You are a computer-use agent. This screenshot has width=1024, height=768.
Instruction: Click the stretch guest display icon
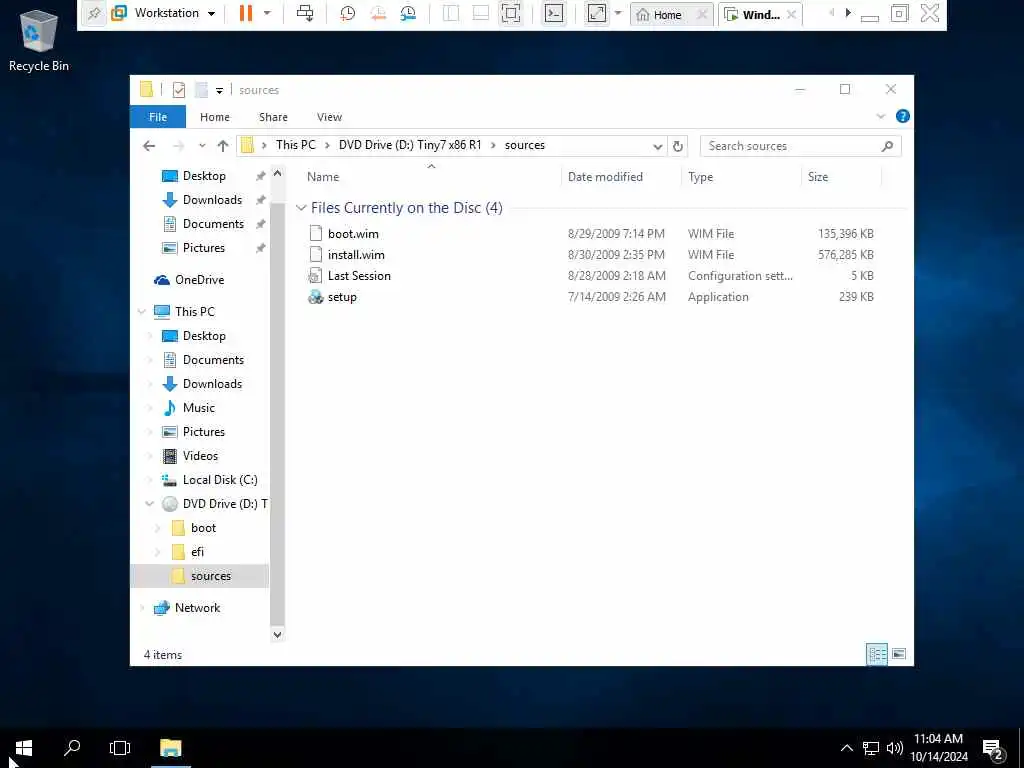click(597, 13)
